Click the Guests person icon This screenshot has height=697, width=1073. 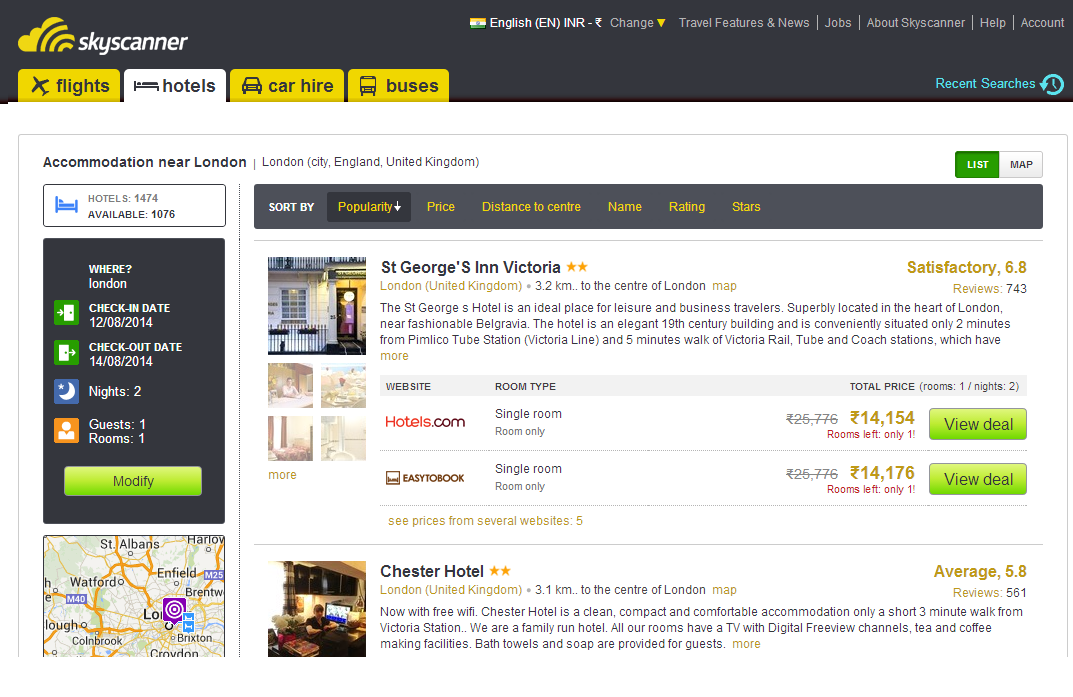tap(66, 430)
